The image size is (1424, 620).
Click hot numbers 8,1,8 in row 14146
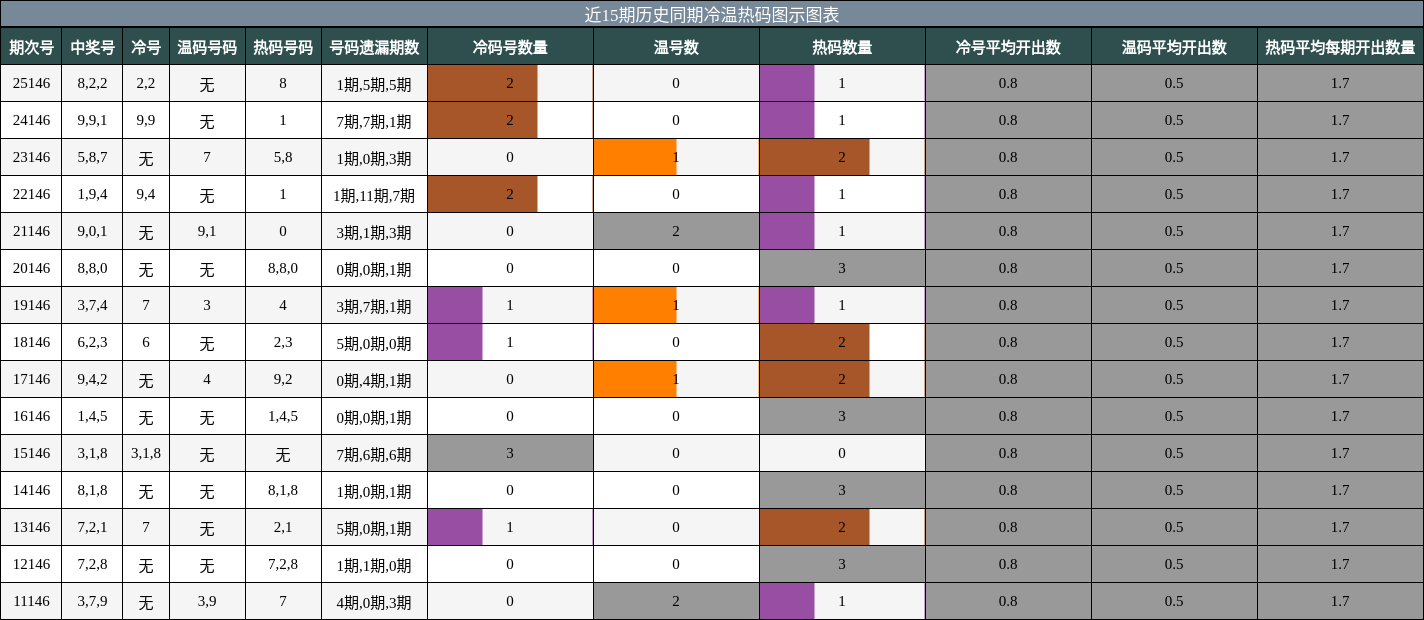283,490
